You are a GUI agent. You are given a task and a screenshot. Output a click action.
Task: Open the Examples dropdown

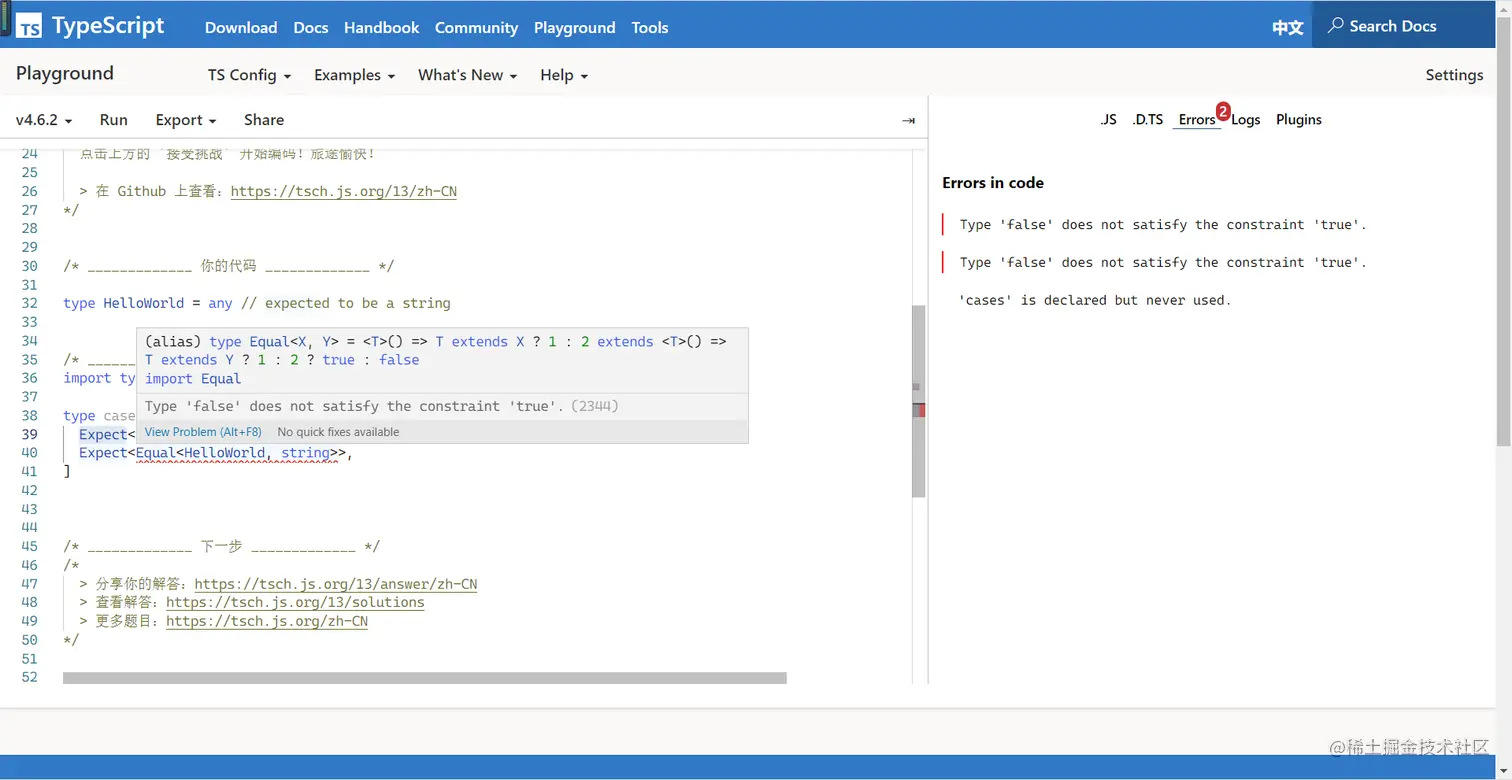354,75
